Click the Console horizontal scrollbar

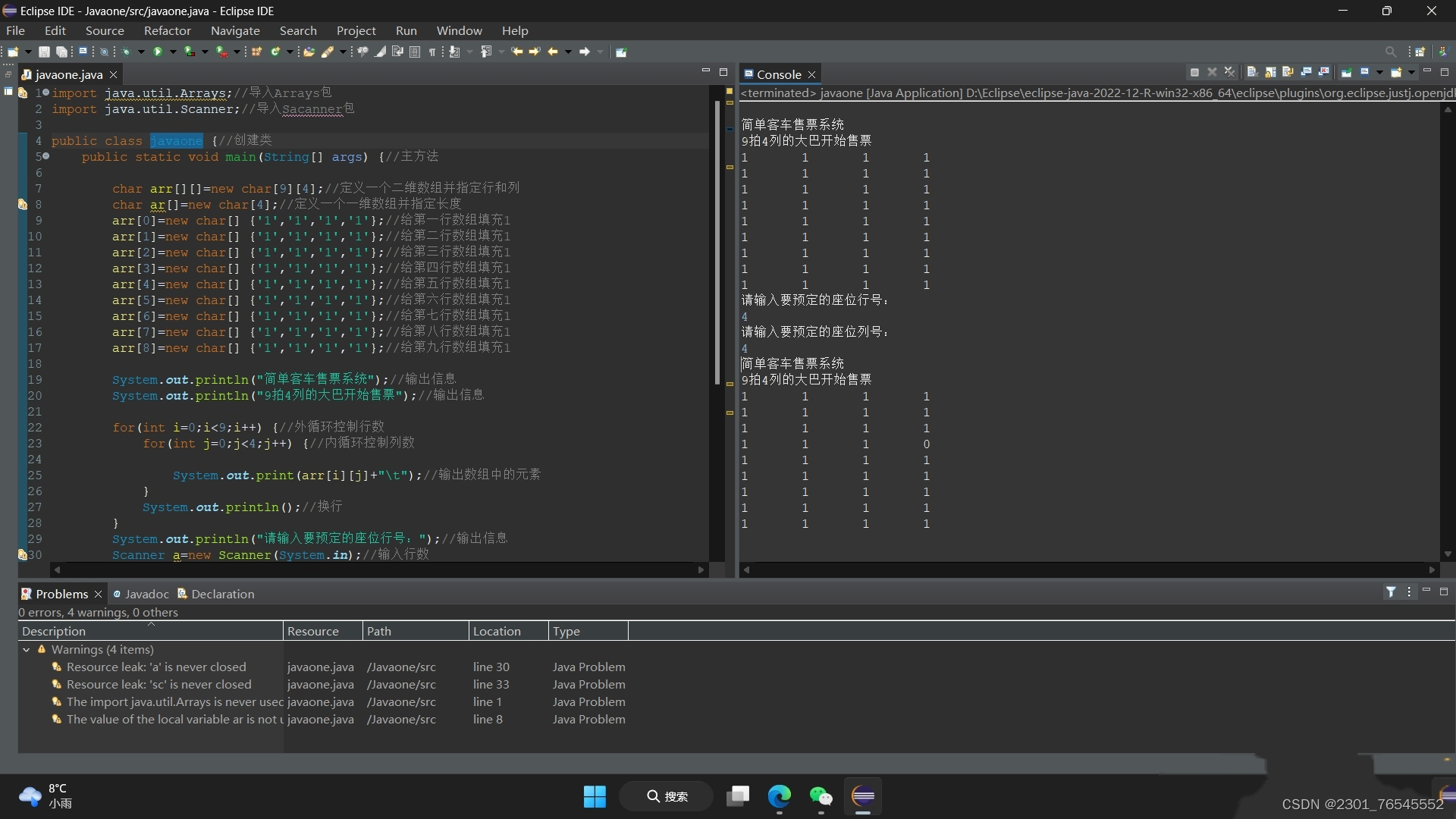[x=1089, y=570]
